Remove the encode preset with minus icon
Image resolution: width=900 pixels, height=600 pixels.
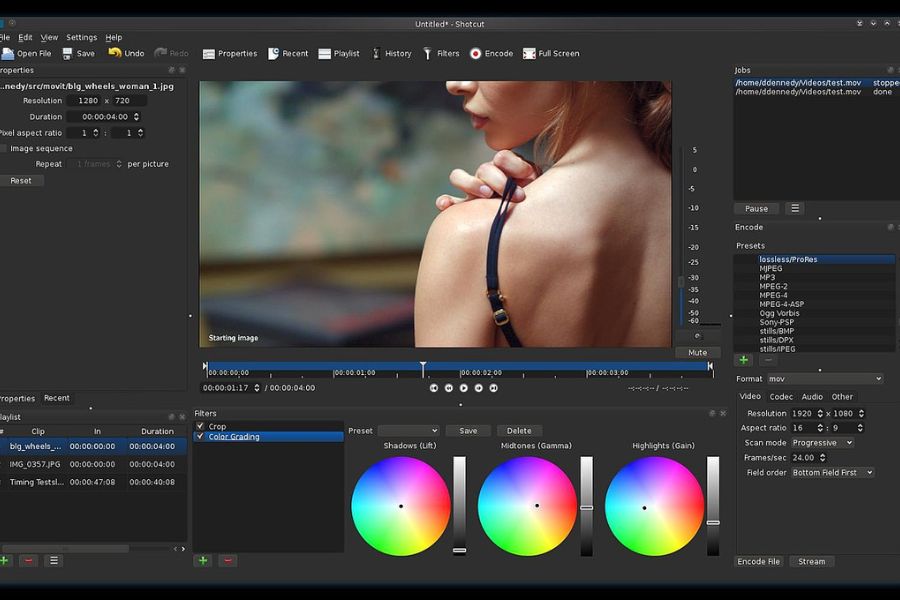[x=769, y=360]
